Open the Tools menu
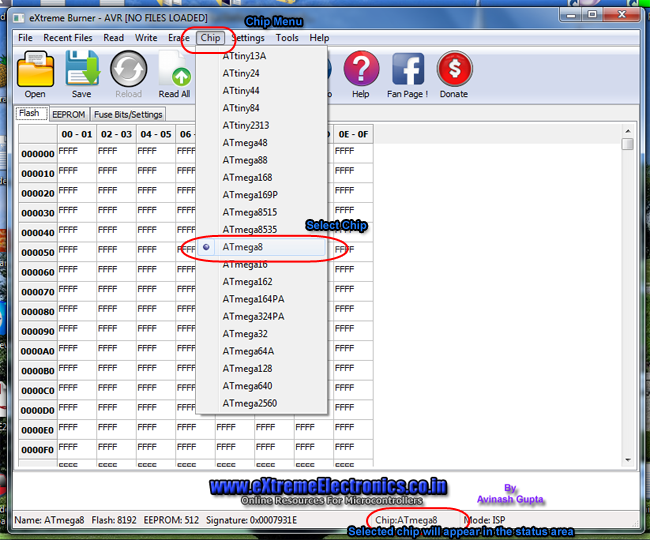This screenshot has width=650, height=540. pos(287,38)
